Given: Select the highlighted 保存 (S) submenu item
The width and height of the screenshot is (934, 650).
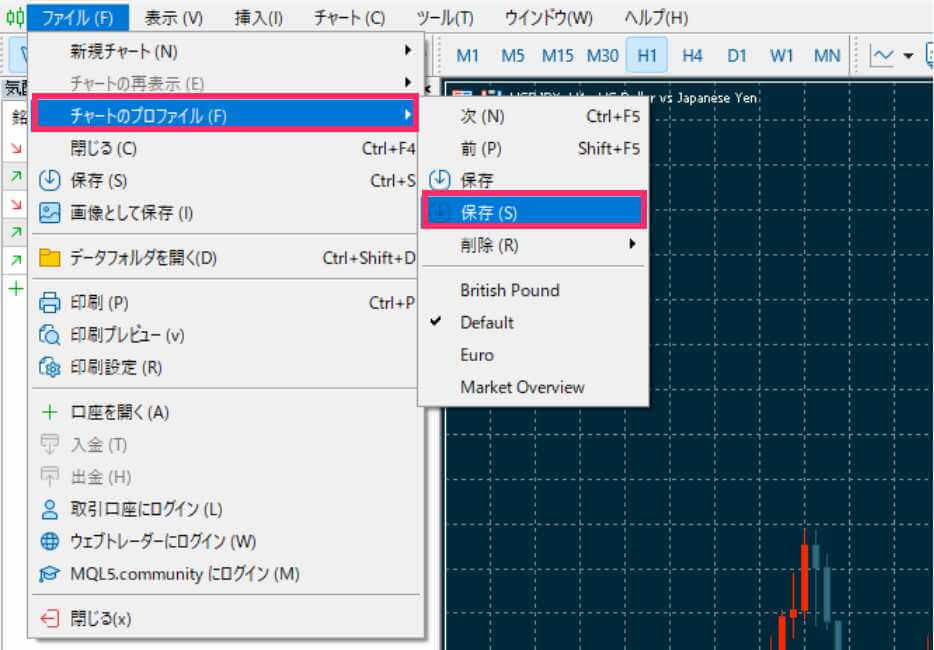Looking at the screenshot, I should coord(489,213).
